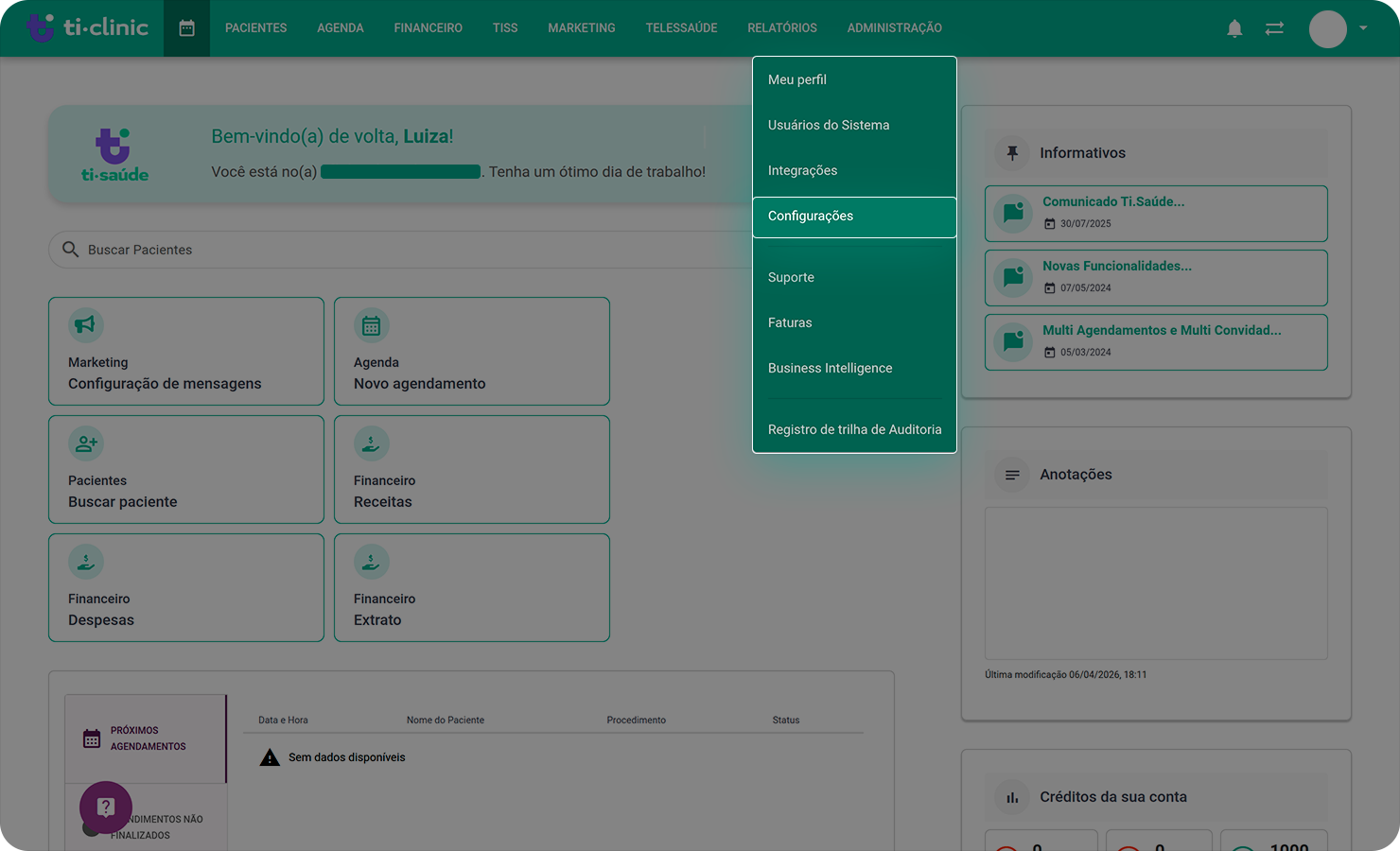The image size is (1400, 851).
Task: Click the Créditos bar chart icon
Action: (x=1012, y=797)
